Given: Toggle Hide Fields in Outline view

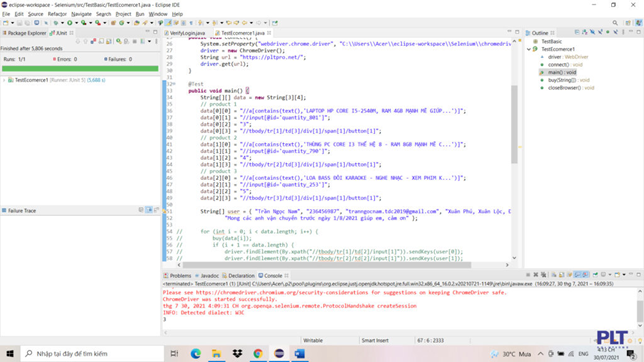Looking at the screenshot, I should 592,32.
